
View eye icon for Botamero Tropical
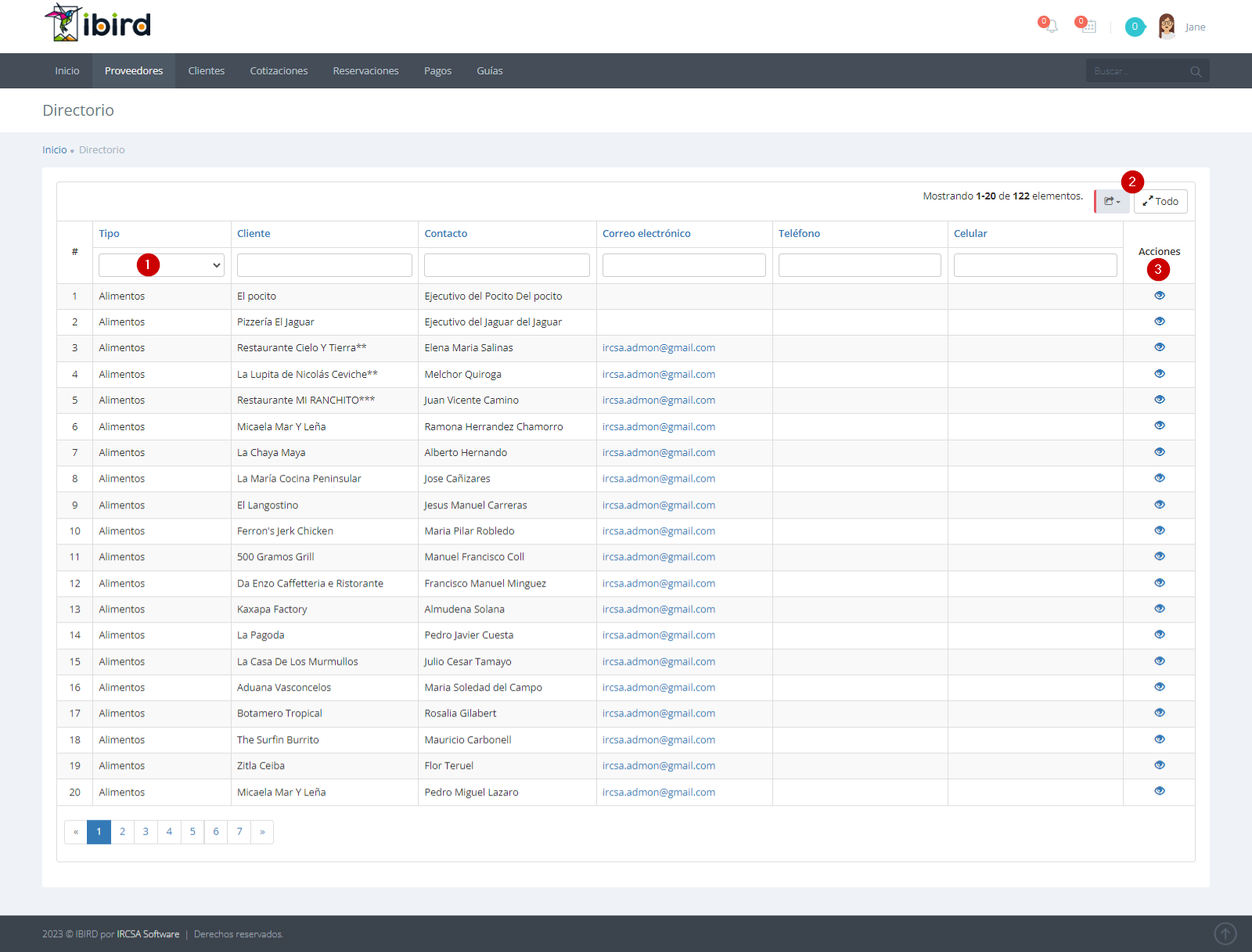click(x=1160, y=713)
